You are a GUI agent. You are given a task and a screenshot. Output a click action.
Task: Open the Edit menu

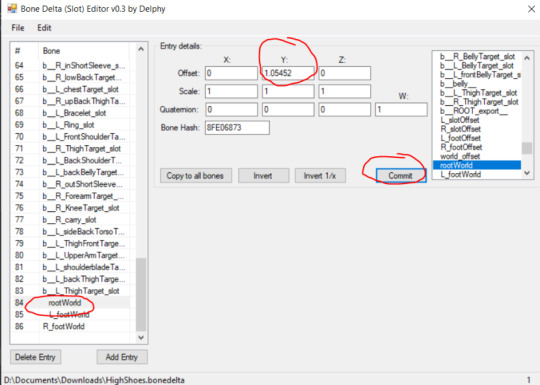(44, 28)
